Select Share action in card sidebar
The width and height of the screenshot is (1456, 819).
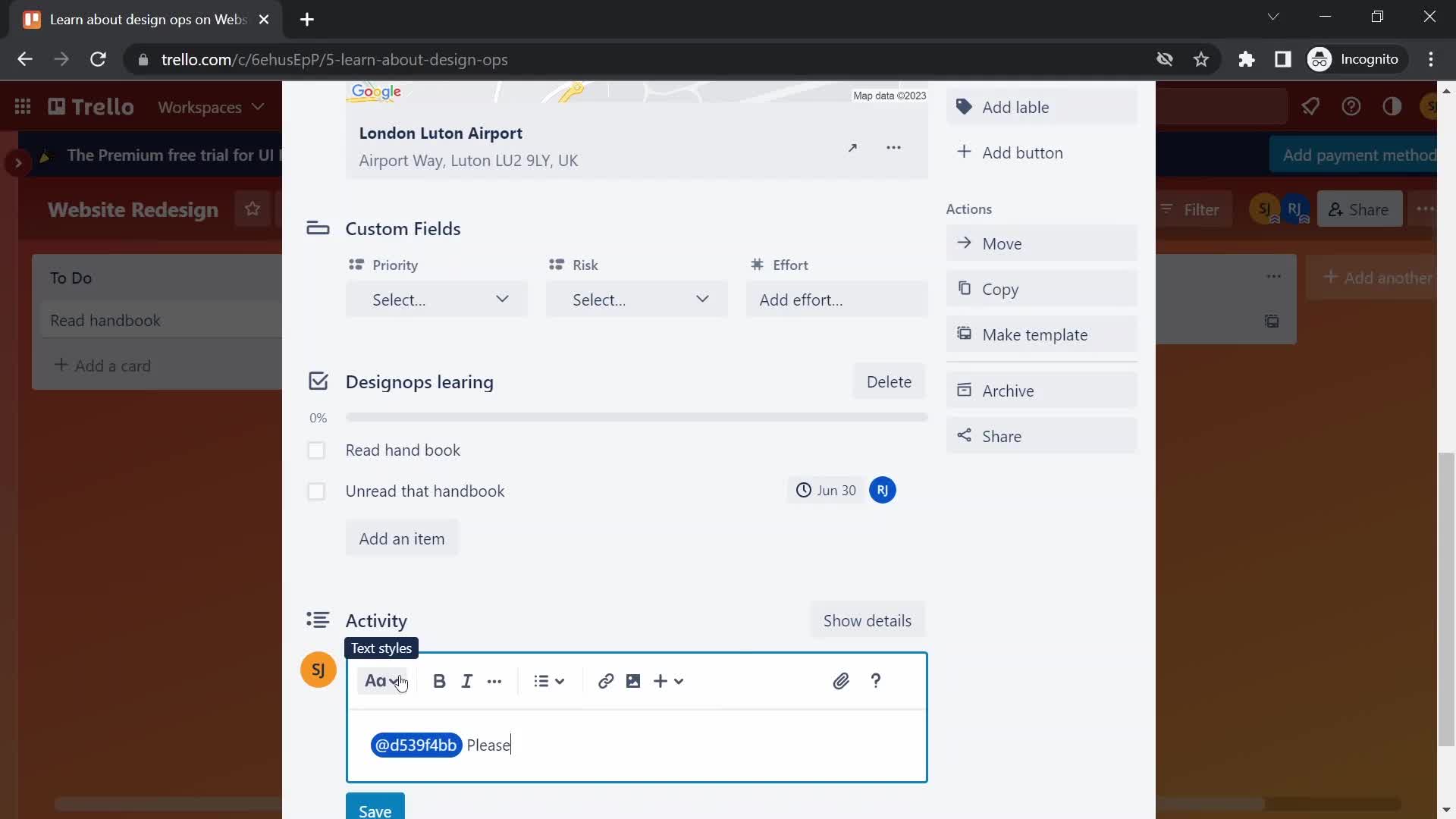point(1042,436)
